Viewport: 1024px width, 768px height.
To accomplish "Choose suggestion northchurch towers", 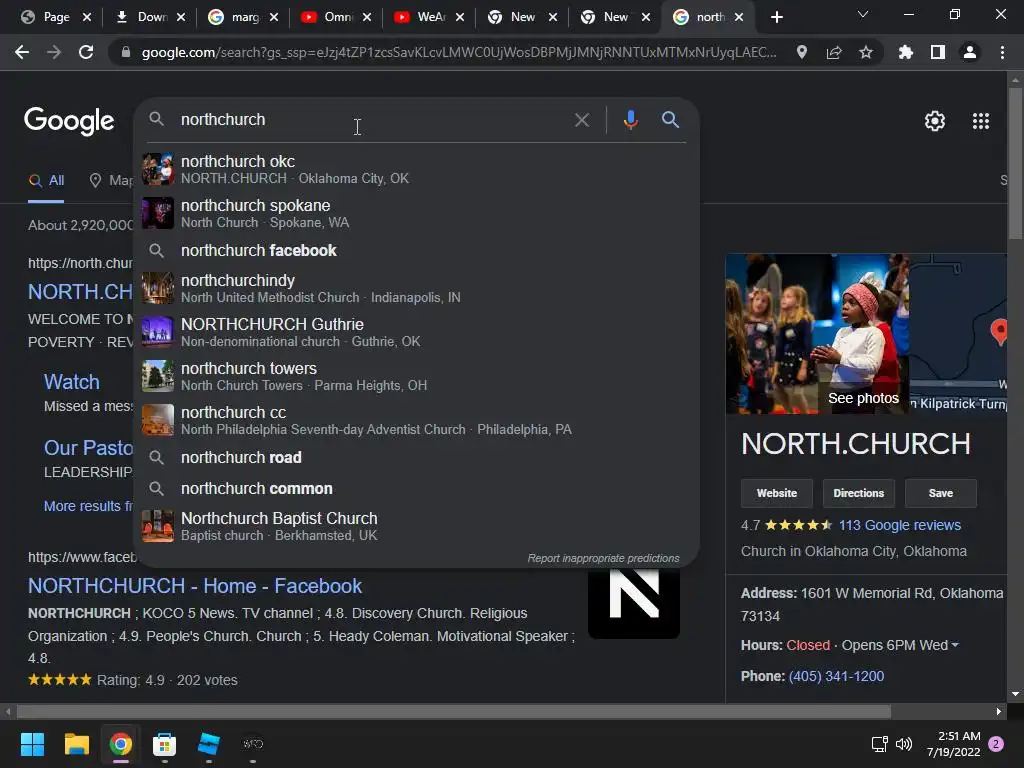I will (416, 376).
